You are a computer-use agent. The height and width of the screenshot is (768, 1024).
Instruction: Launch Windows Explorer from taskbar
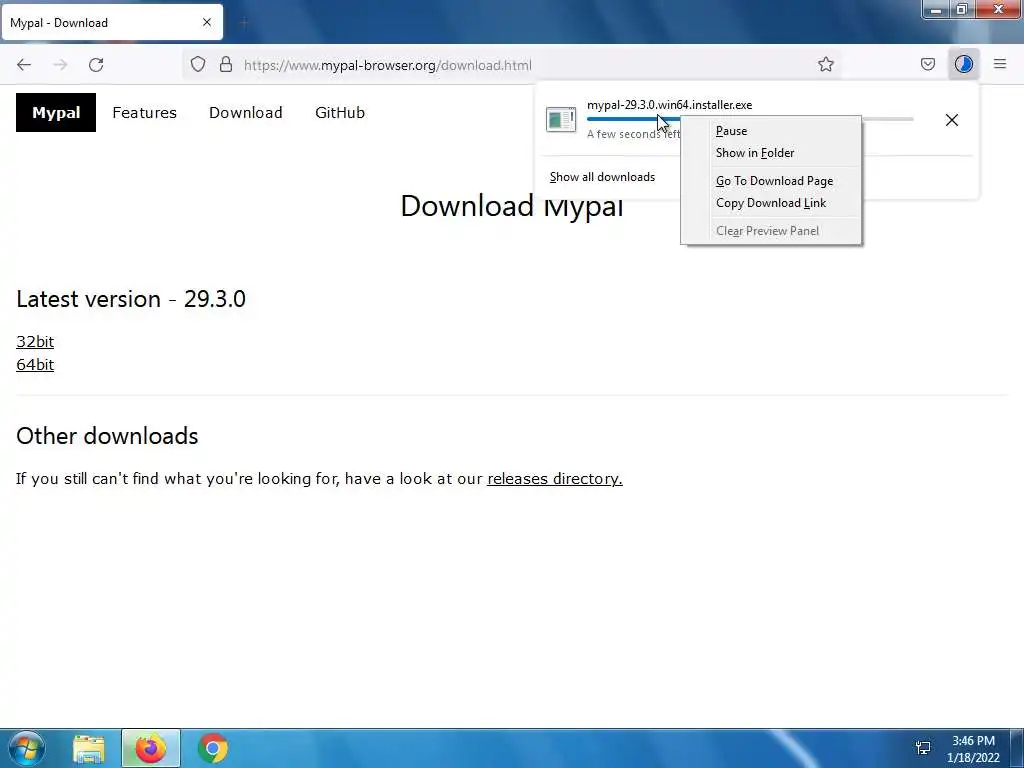pos(89,748)
